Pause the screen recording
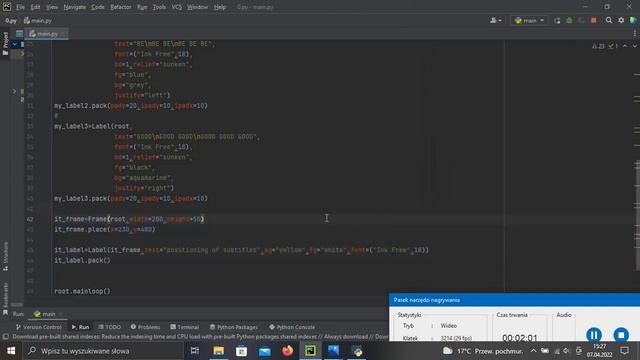 pyautogui.click(x=594, y=335)
